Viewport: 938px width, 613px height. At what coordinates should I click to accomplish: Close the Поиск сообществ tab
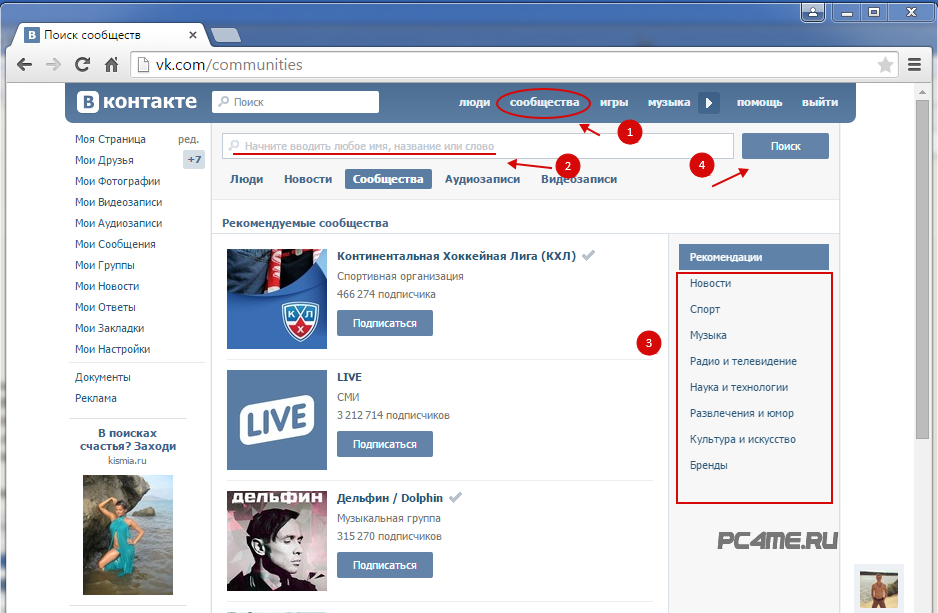coord(193,35)
